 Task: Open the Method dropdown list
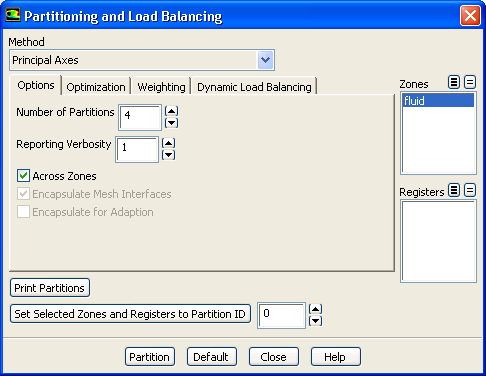(265, 60)
